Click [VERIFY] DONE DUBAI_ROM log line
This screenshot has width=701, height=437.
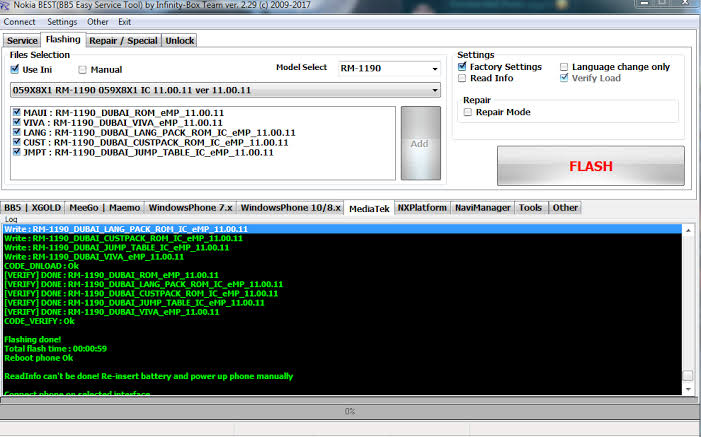coord(111,275)
